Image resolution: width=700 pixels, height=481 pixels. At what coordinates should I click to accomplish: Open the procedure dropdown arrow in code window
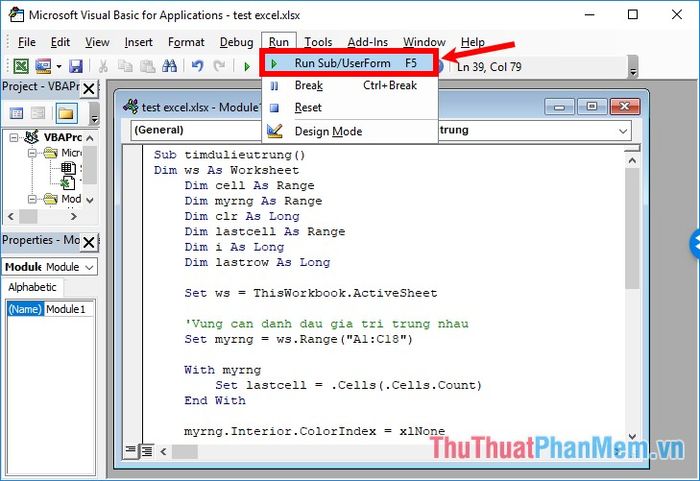point(623,131)
